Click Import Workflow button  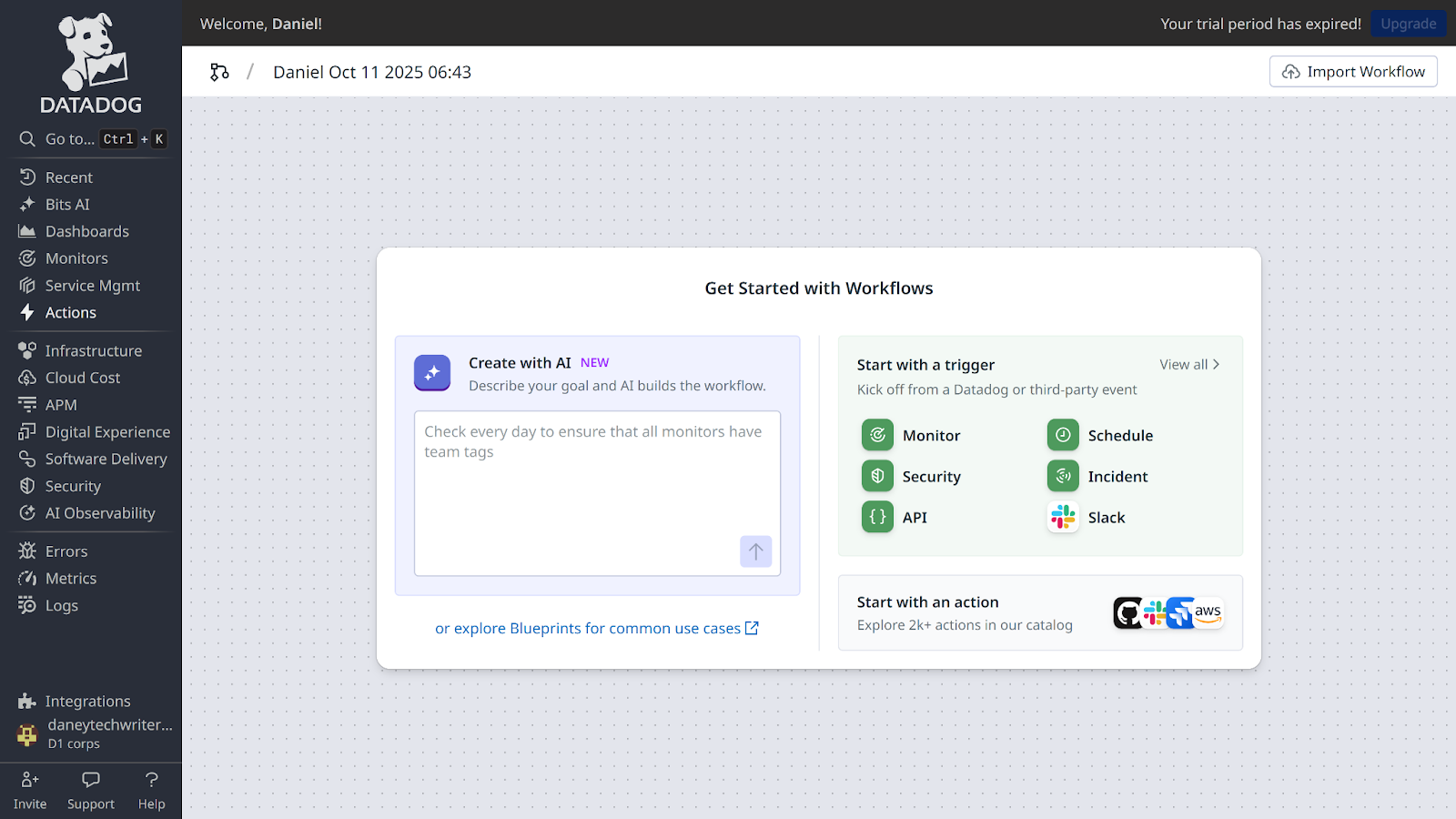point(1353,72)
